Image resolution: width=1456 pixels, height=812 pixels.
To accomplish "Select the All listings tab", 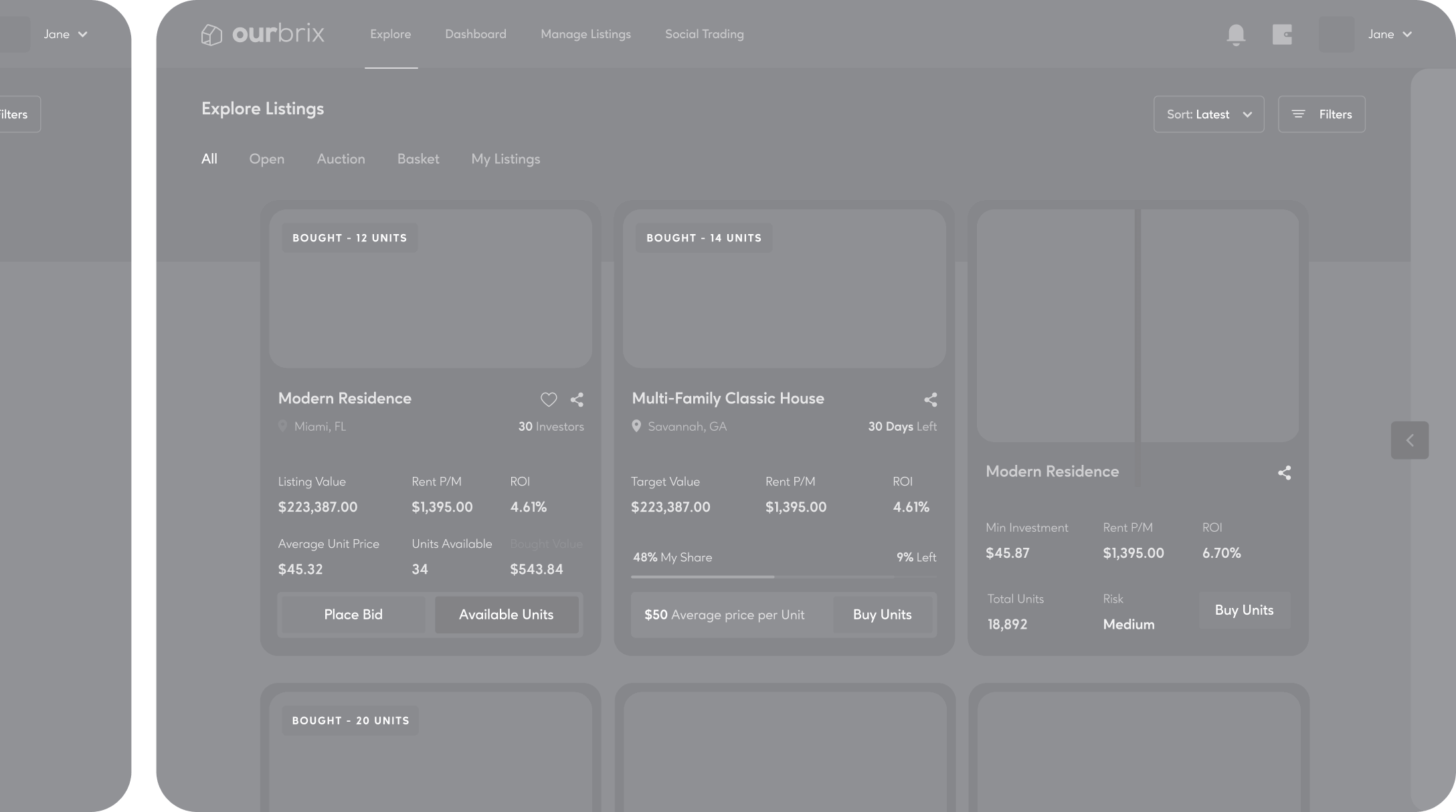I will (209, 159).
